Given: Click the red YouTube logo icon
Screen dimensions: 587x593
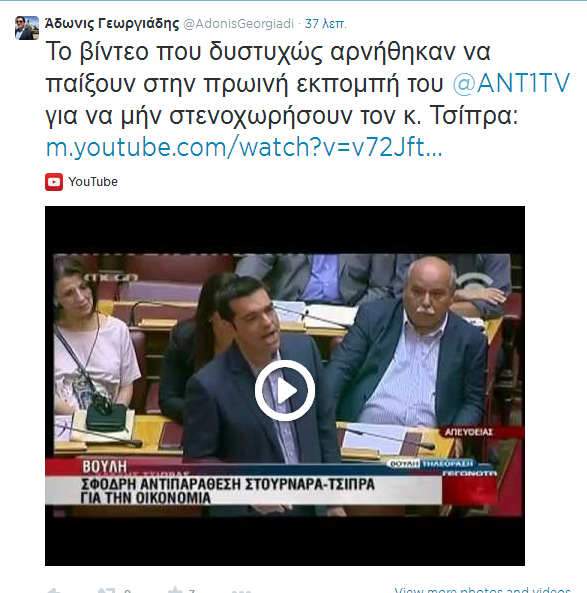Looking at the screenshot, I should (54, 182).
